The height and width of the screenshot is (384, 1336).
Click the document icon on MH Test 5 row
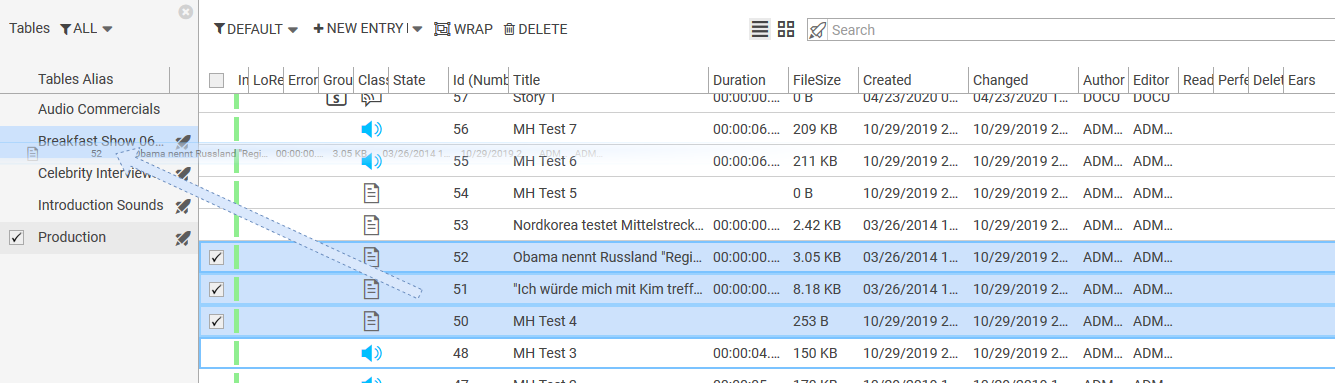(x=371, y=193)
